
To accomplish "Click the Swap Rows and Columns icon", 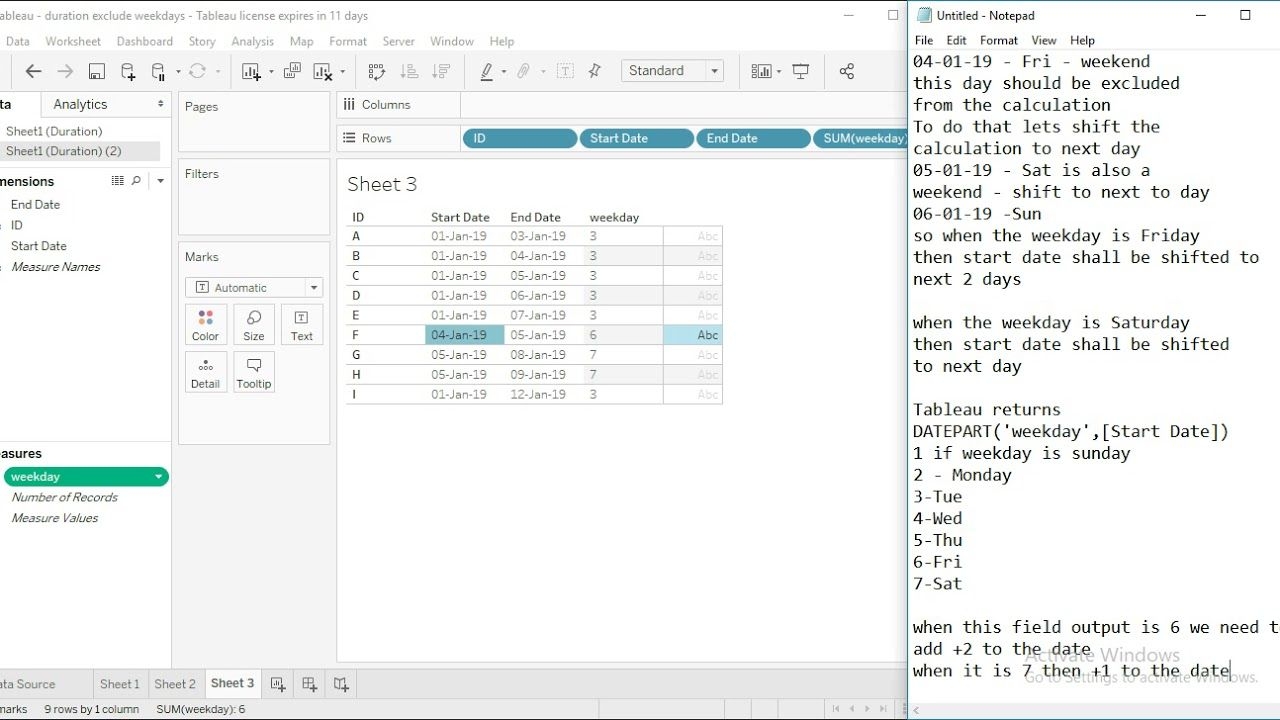I will [377, 71].
